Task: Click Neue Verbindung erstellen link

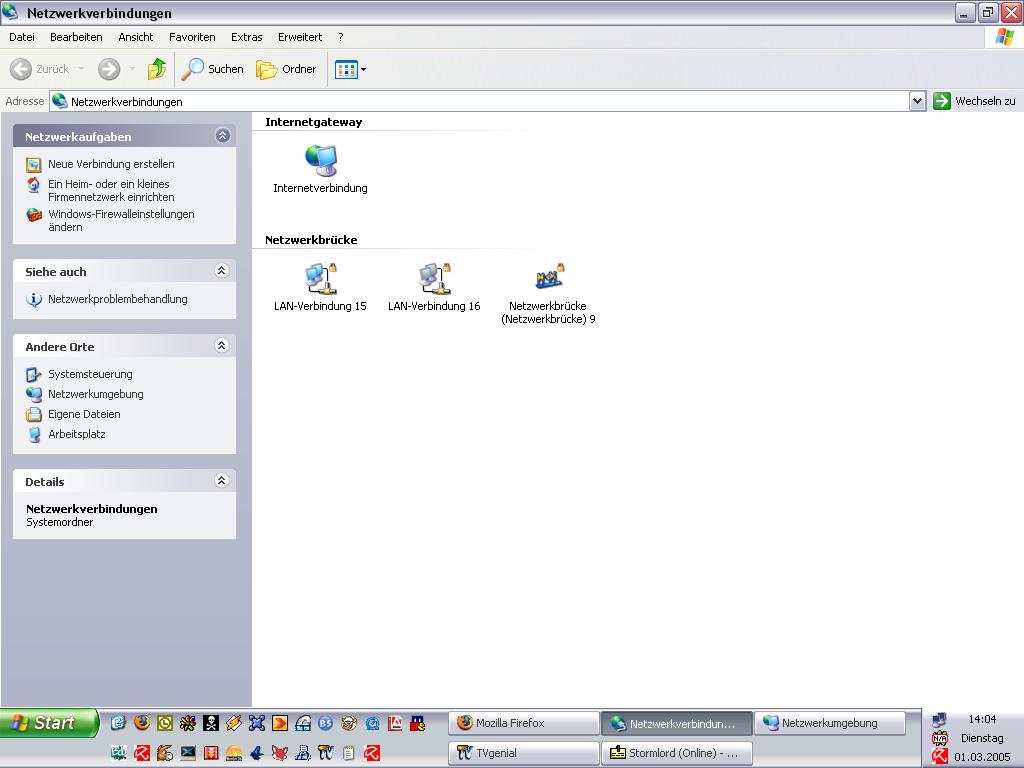Action: pos(111,164)
